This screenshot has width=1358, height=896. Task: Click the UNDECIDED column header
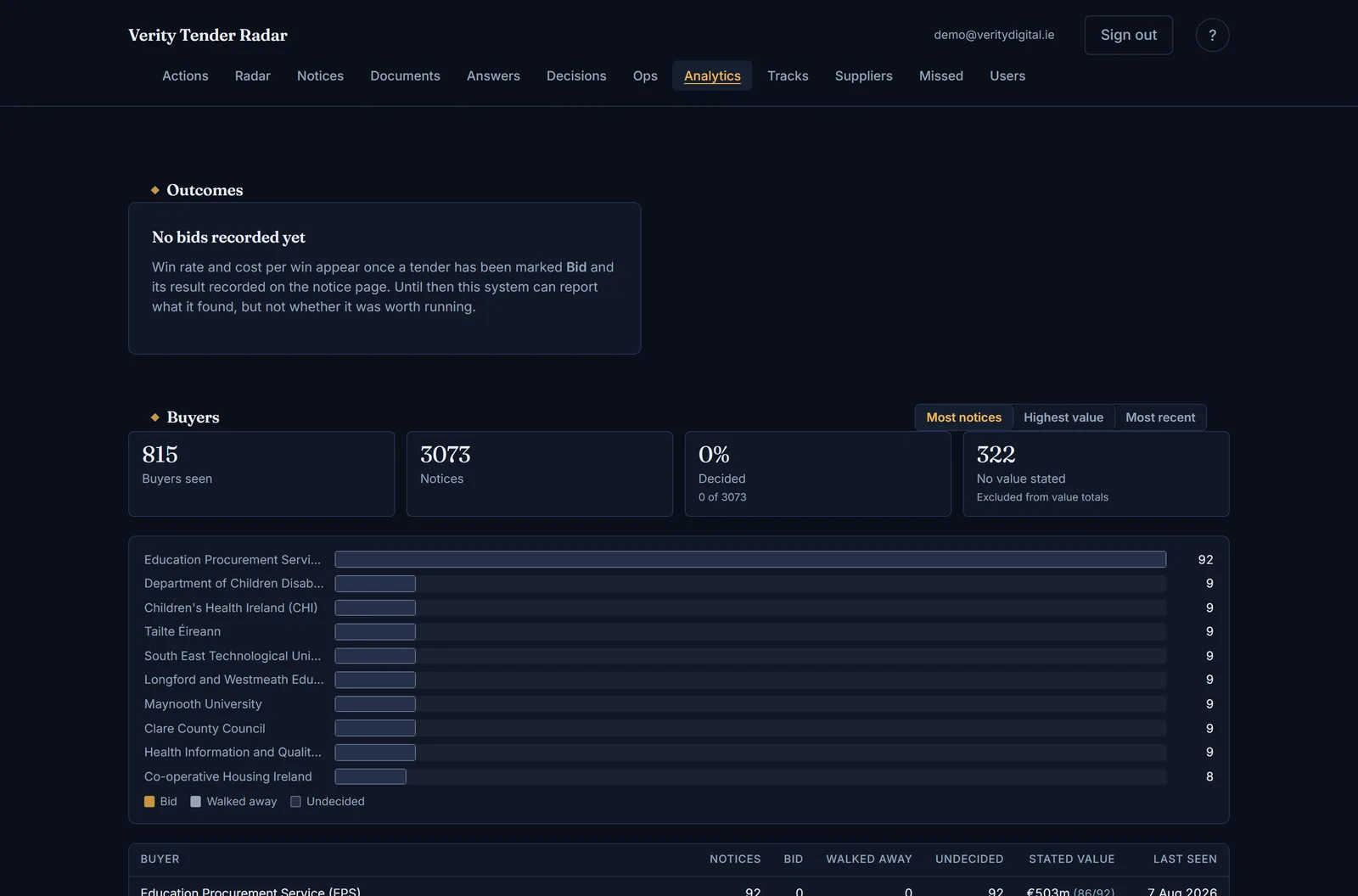[969, 859]
